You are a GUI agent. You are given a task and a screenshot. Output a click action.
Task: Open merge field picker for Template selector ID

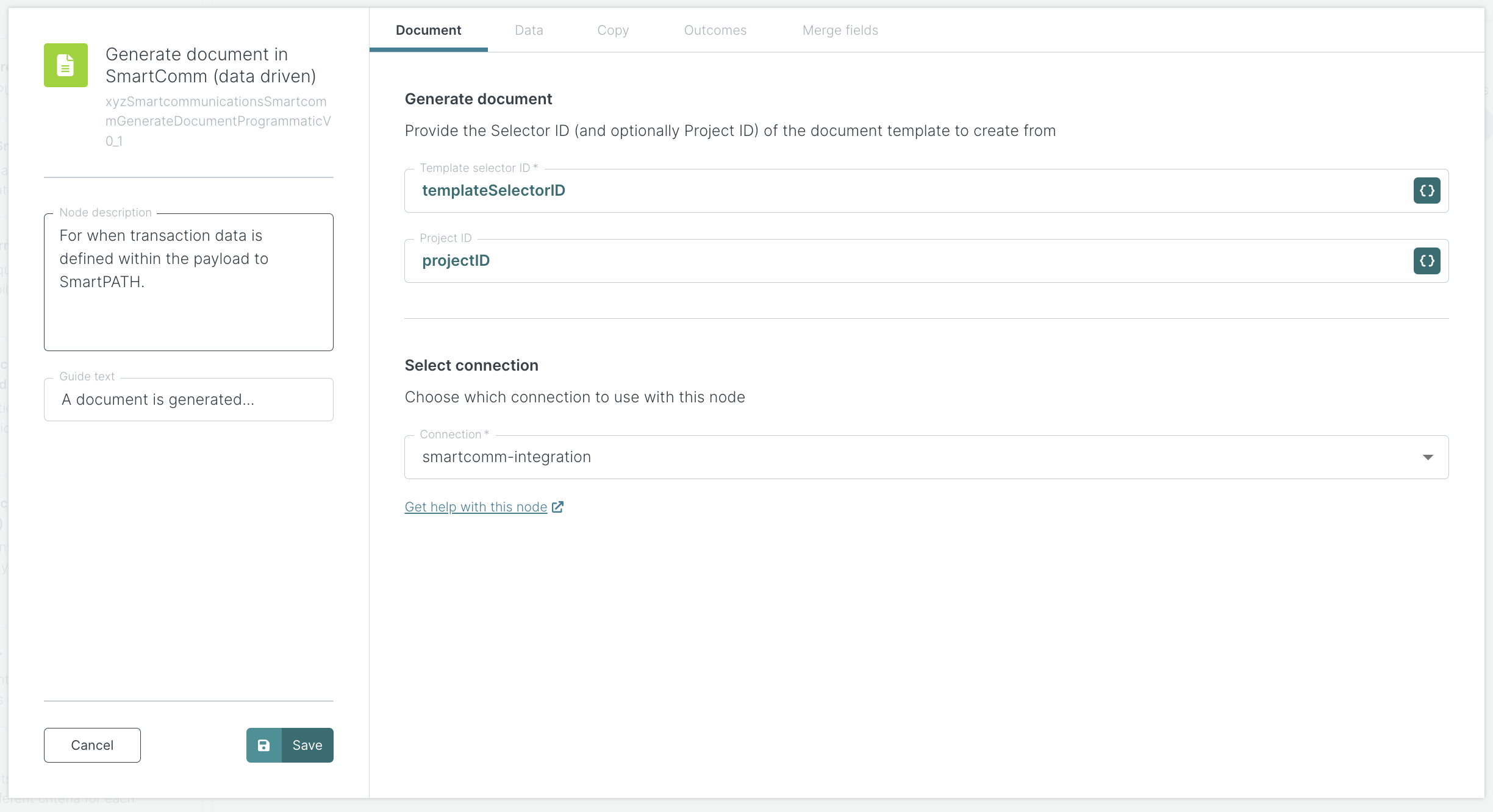click(x=1427, y=191)
